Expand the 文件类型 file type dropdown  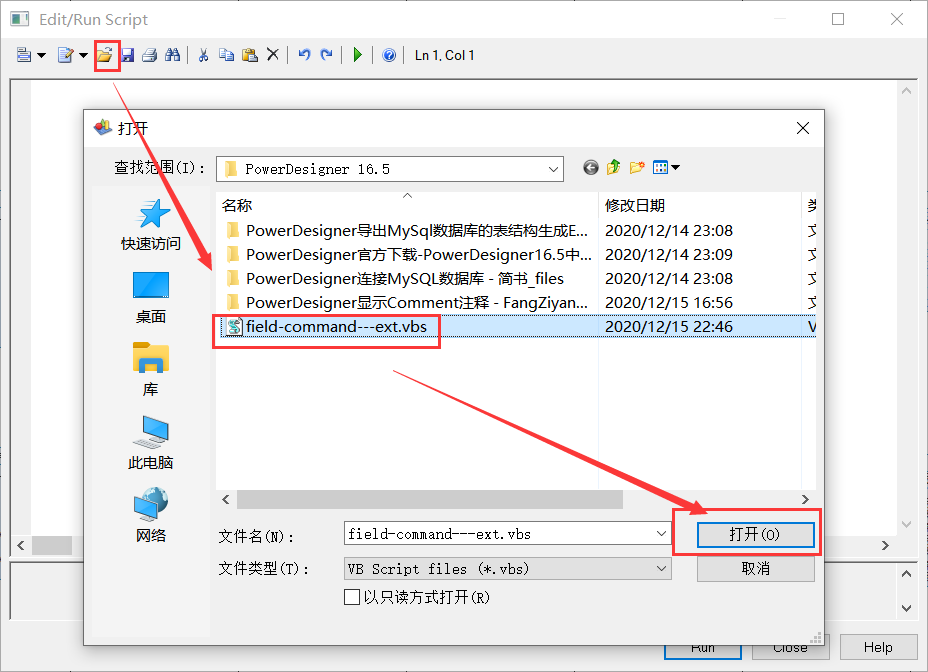point(660,568)
